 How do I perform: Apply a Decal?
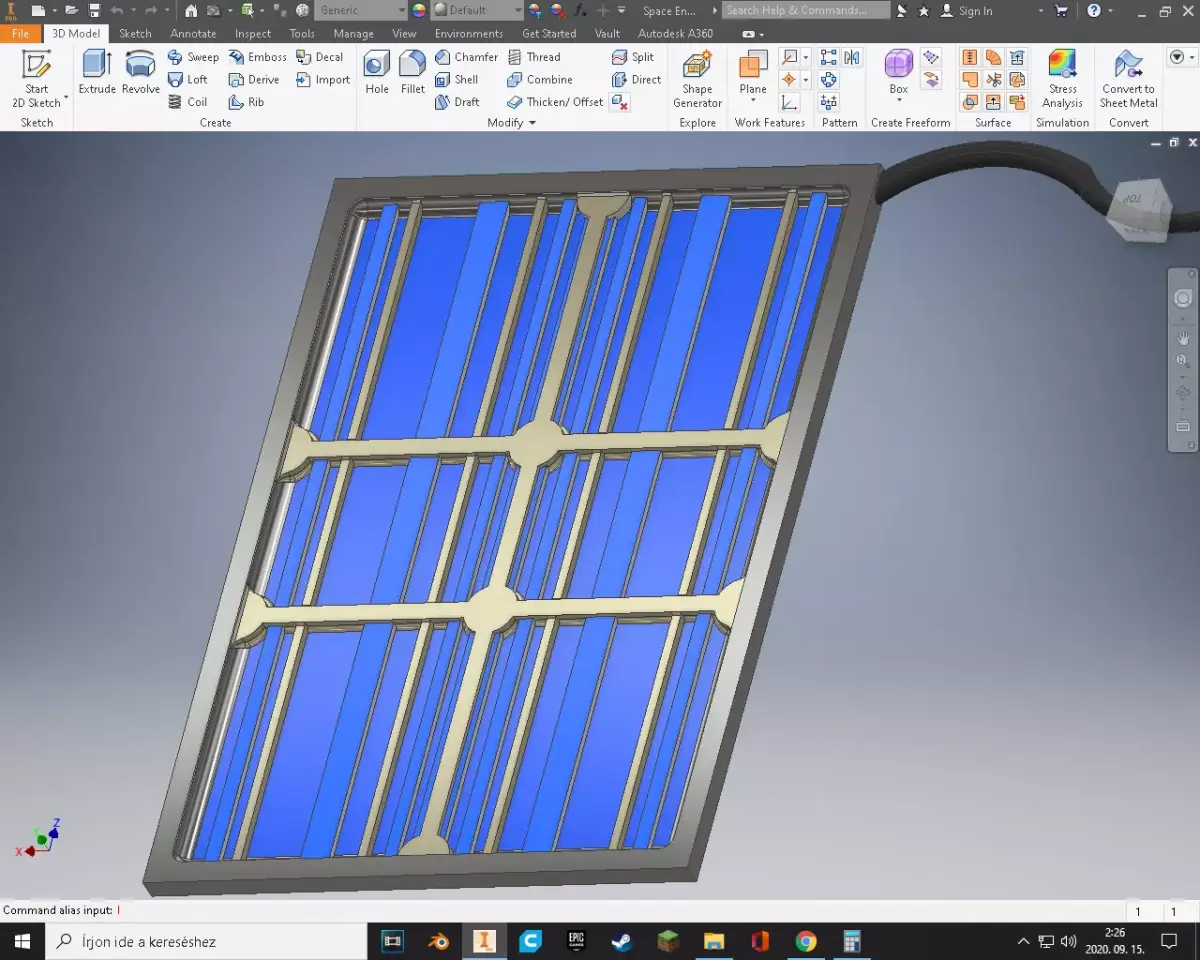tap(319, 57)
